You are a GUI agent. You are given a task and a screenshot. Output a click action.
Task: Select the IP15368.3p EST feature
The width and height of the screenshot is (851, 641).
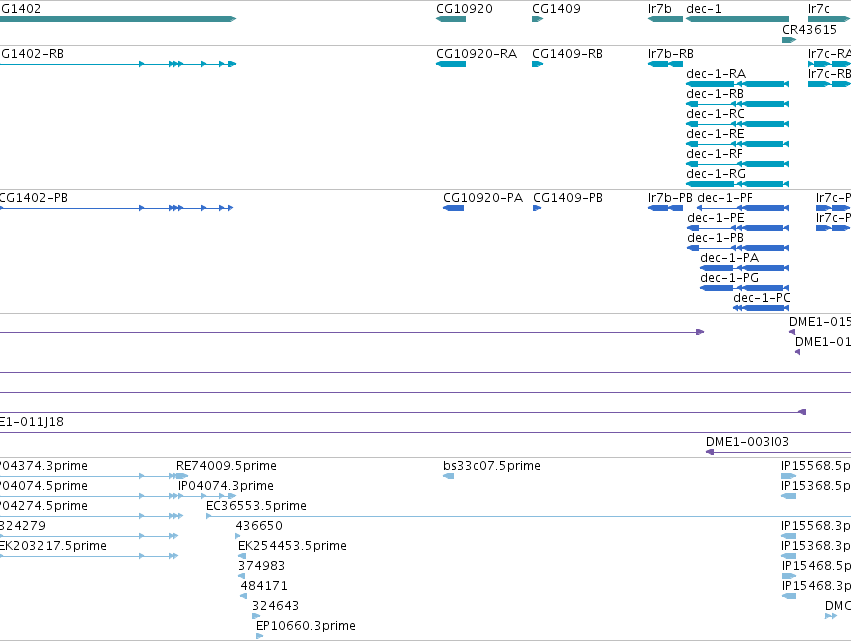point(789,556)
